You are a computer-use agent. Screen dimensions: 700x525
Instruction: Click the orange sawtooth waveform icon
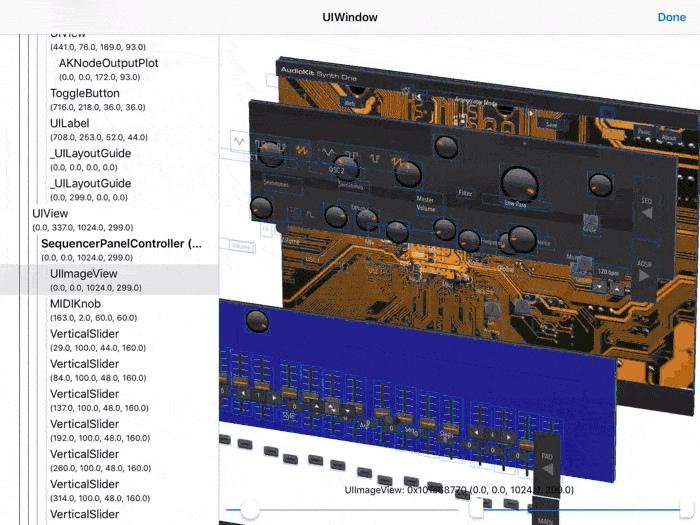(302, 150)
